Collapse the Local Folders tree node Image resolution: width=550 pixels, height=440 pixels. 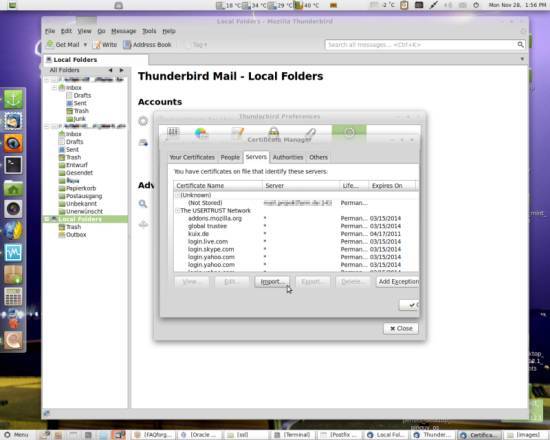pyautogui.click(x=47, y=219)
